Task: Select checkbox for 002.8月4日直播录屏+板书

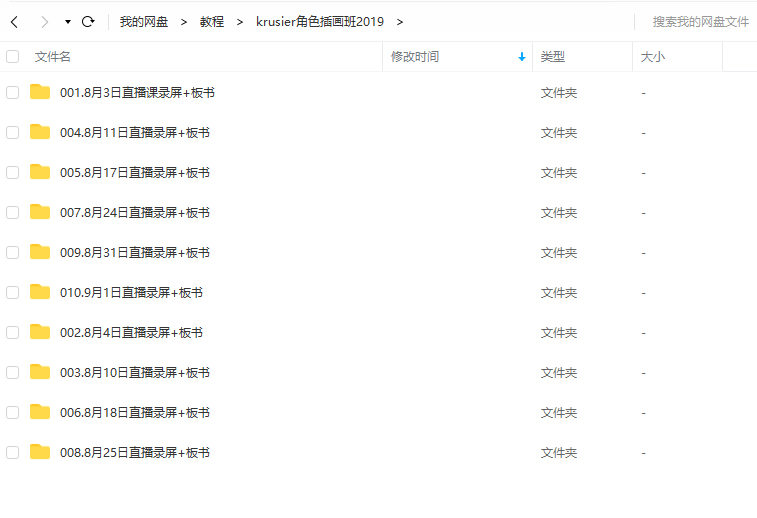Action: coord(13,332)
